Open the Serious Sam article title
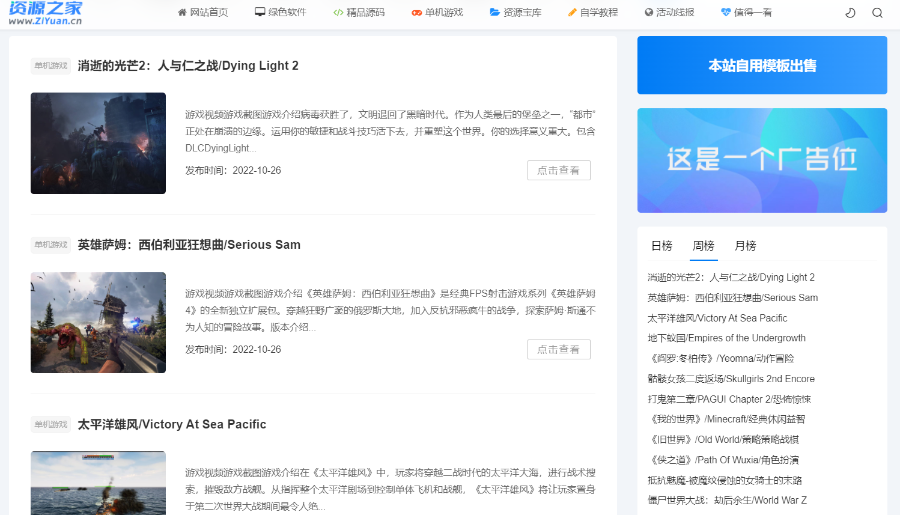 [189, 245]
